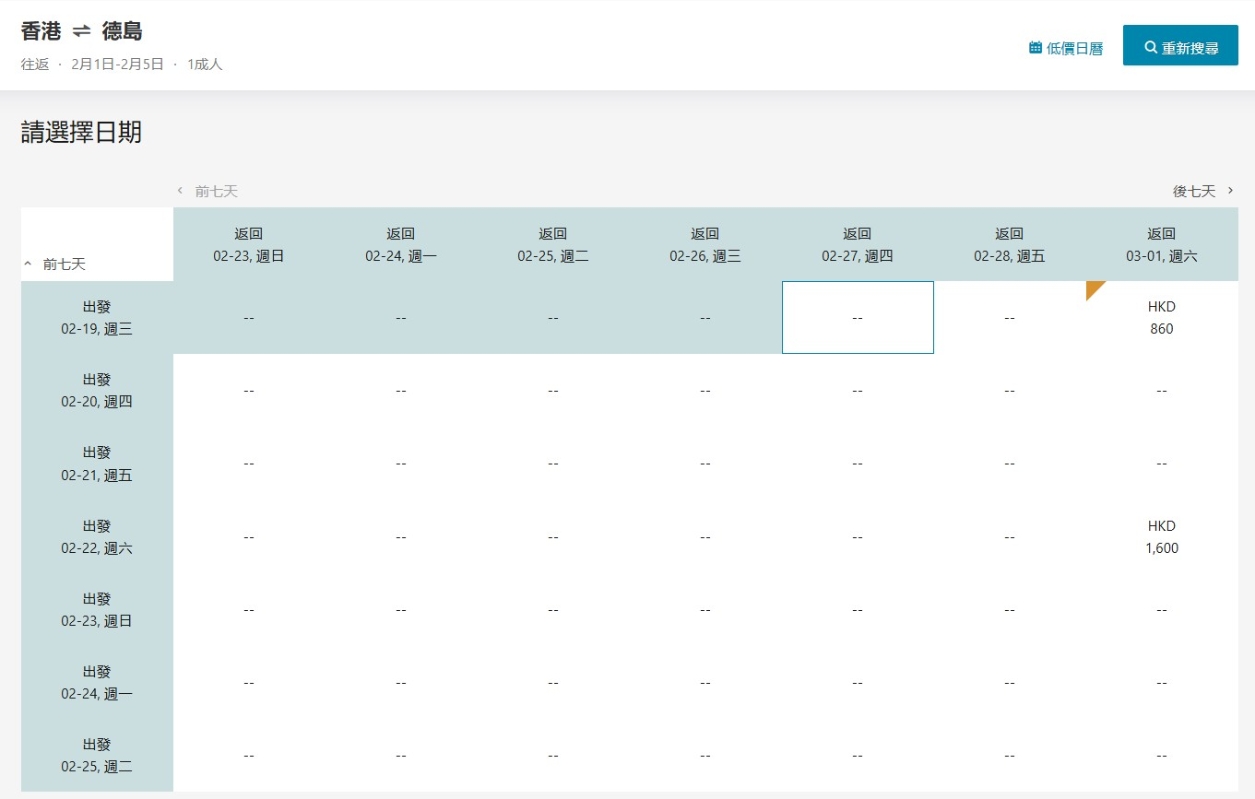Select return column 02-26 週三 header

[x=705, y=245]
